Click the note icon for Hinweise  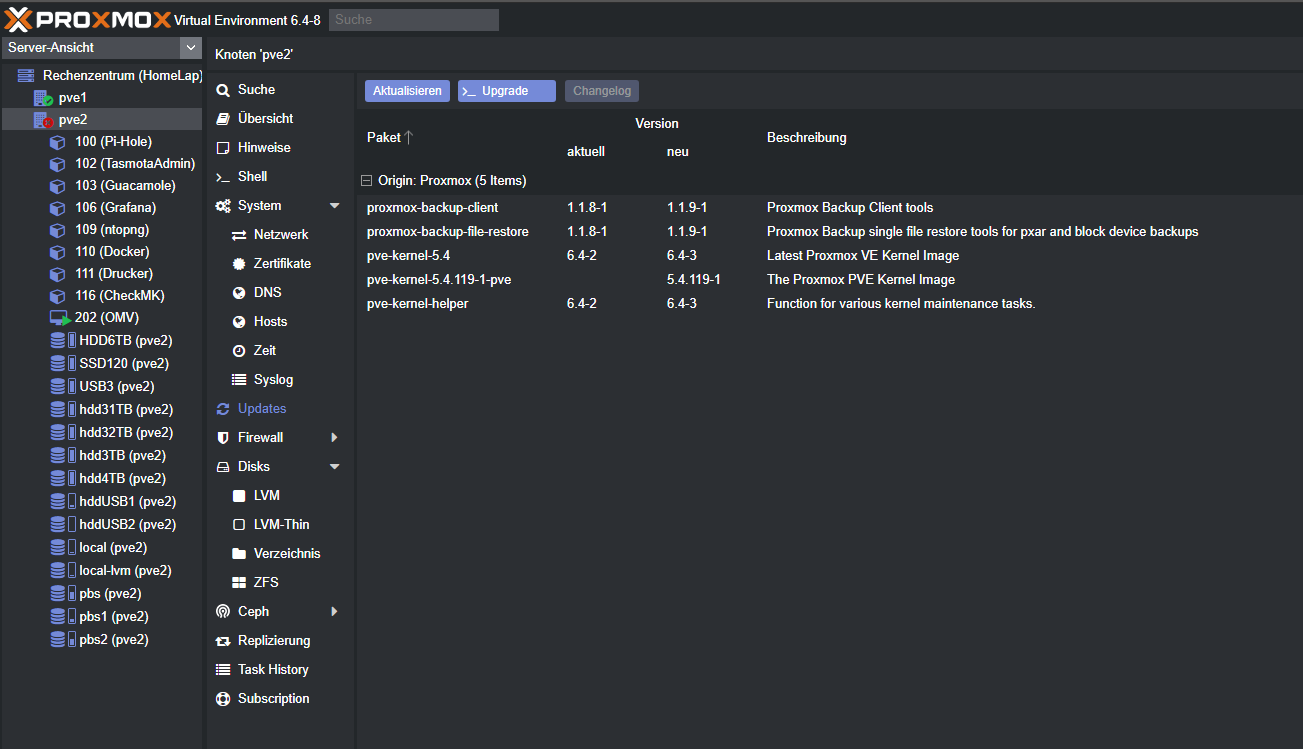pos(223,148)
